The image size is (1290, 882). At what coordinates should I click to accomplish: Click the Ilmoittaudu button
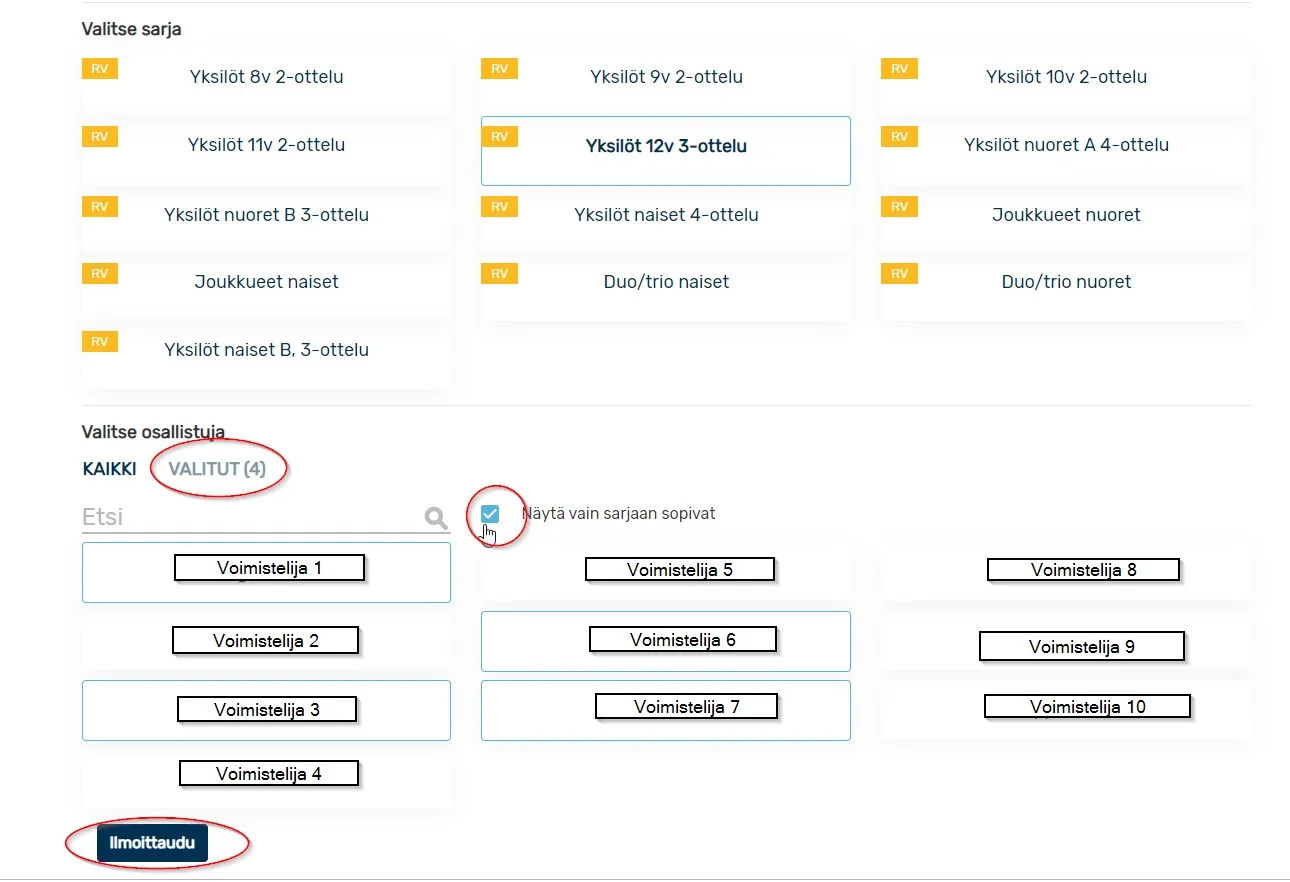152,843
